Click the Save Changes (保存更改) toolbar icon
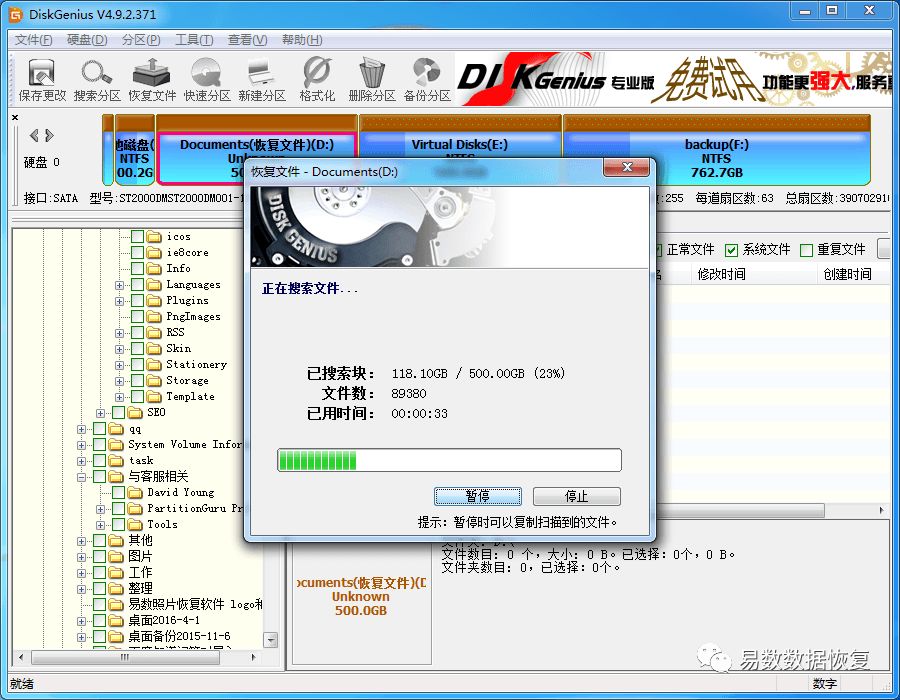The width and height of the screenshot is (900, 700). (x=42, y=80)
